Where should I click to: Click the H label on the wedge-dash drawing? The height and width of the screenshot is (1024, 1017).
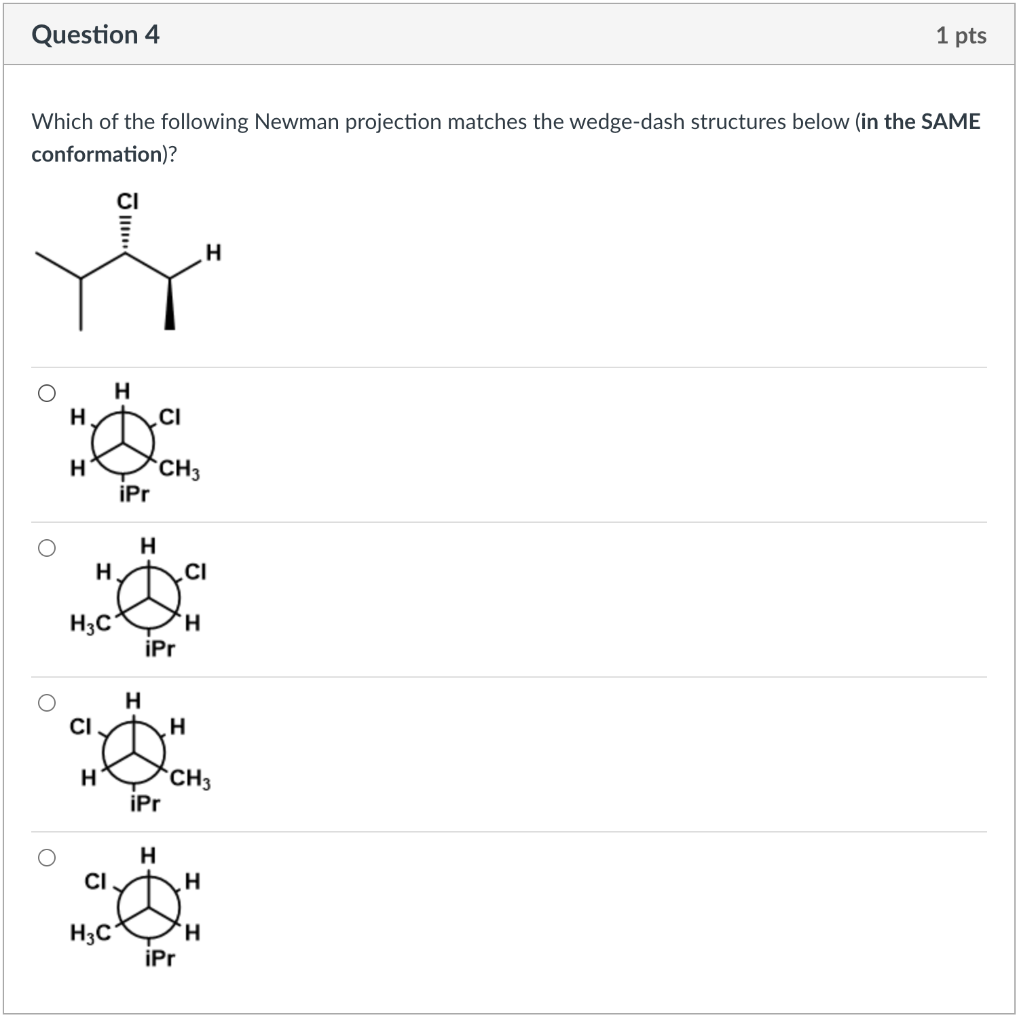(211, 253)
